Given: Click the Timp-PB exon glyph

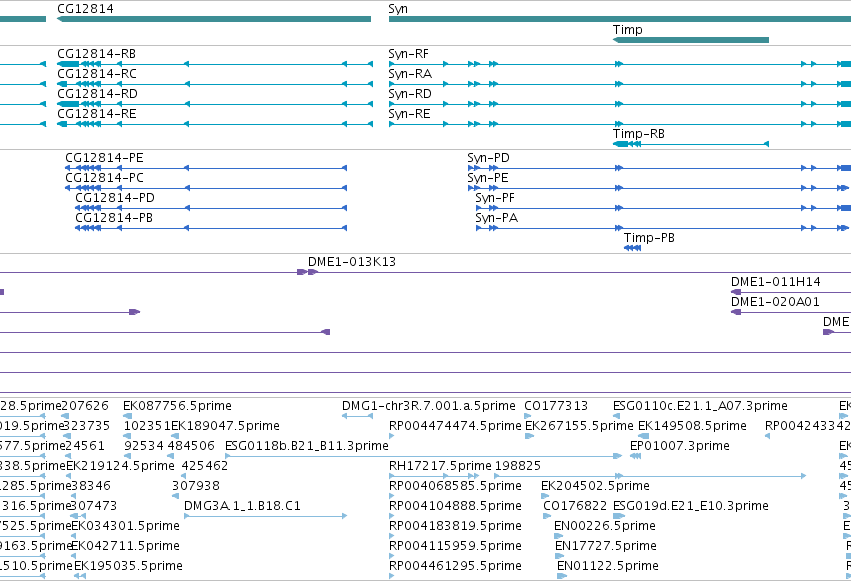Looking at the screenshot, I should tap(632, 248).
